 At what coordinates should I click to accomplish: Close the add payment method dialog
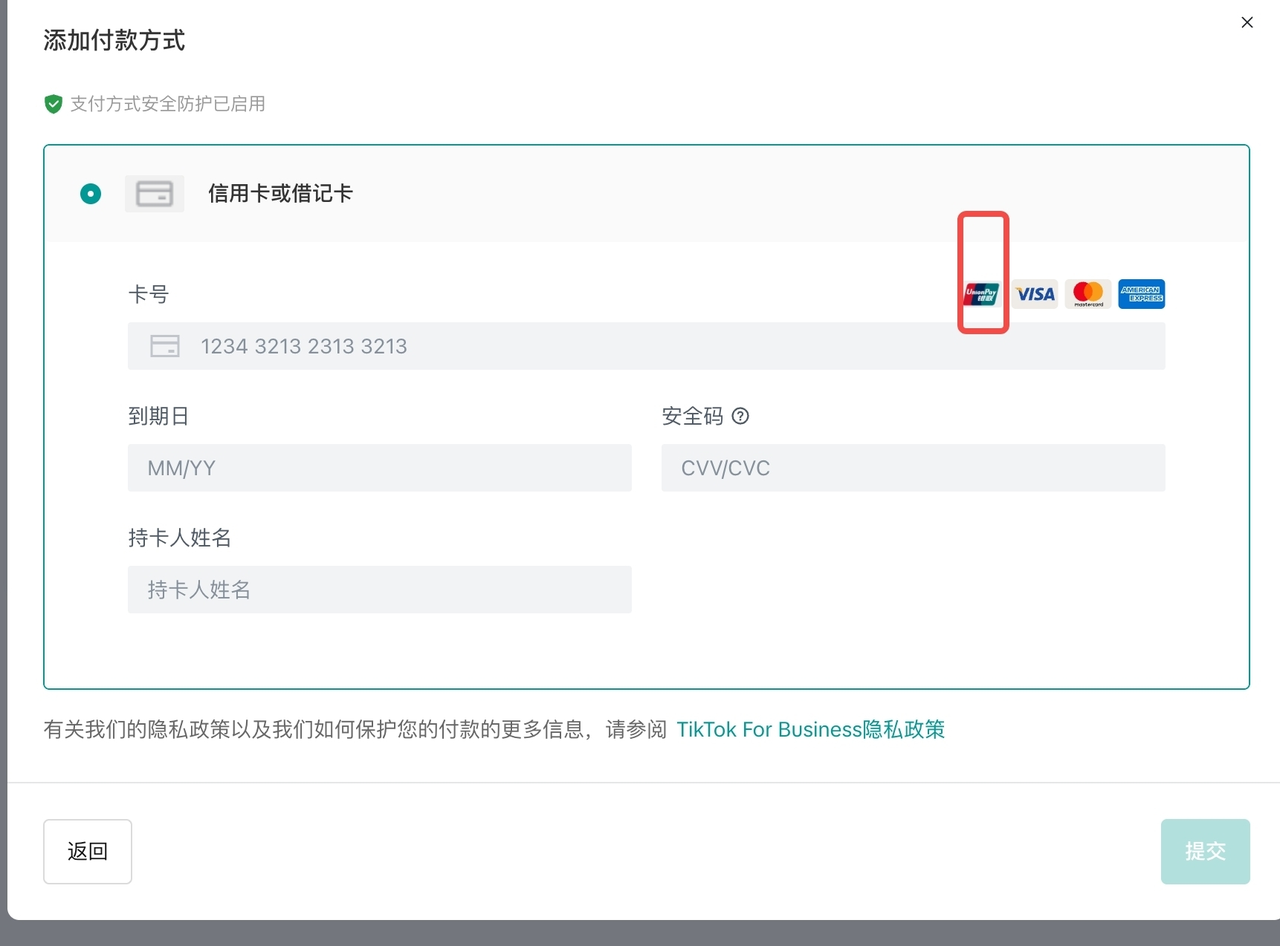click(1246, 22)
